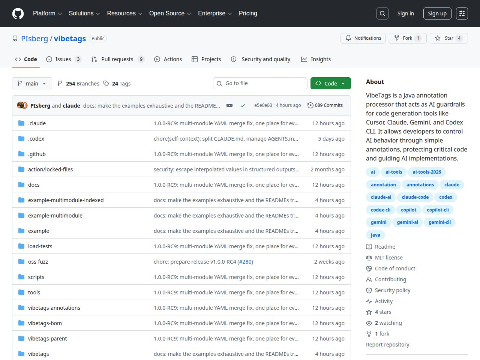Switch to the Issues tab
This screenshot has height=360, width=480.
(x=63, y=59)
